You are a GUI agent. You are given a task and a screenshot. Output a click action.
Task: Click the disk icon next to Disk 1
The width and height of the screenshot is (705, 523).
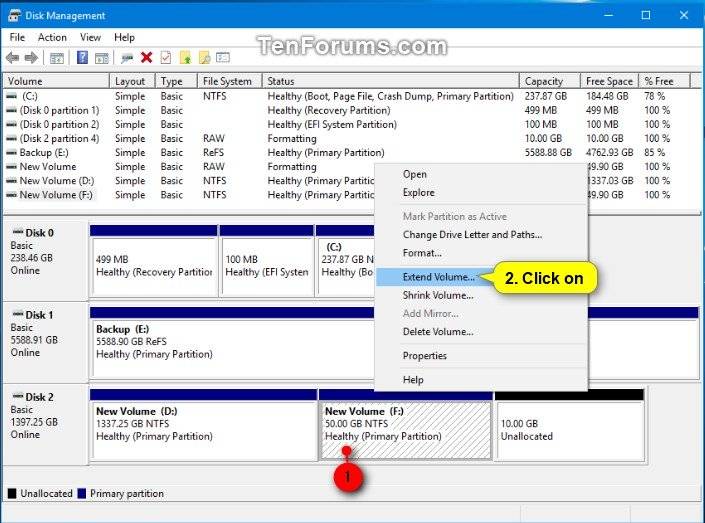tap(18, 314)
